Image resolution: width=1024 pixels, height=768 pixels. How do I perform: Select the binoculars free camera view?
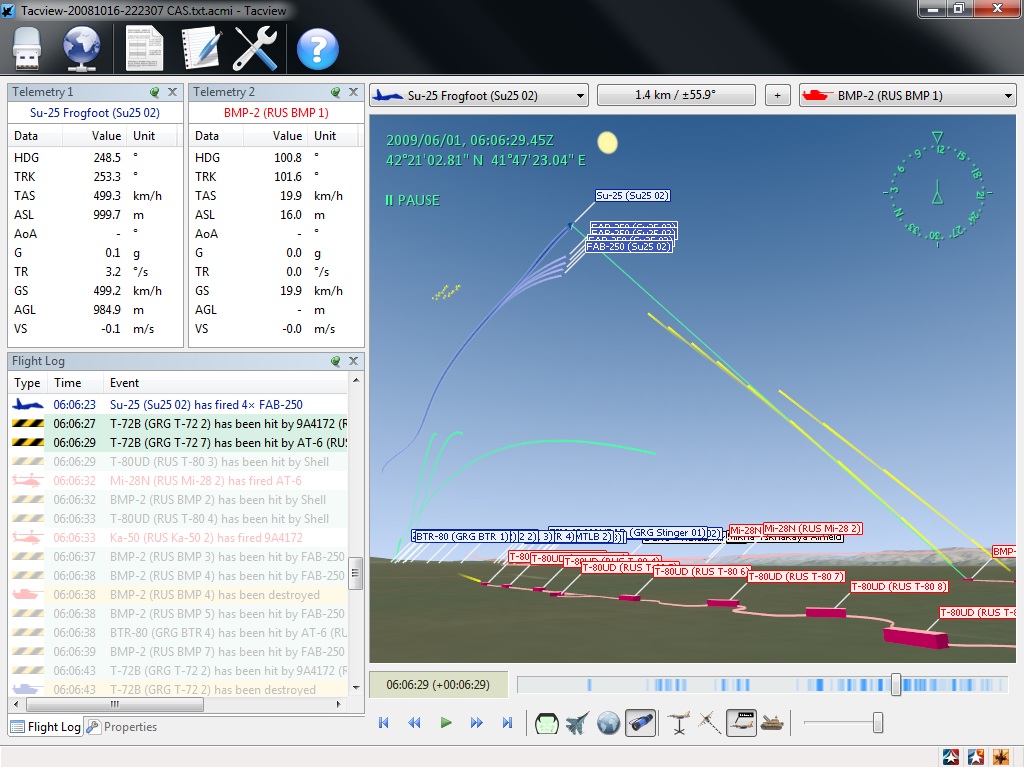tap(640, 723)
